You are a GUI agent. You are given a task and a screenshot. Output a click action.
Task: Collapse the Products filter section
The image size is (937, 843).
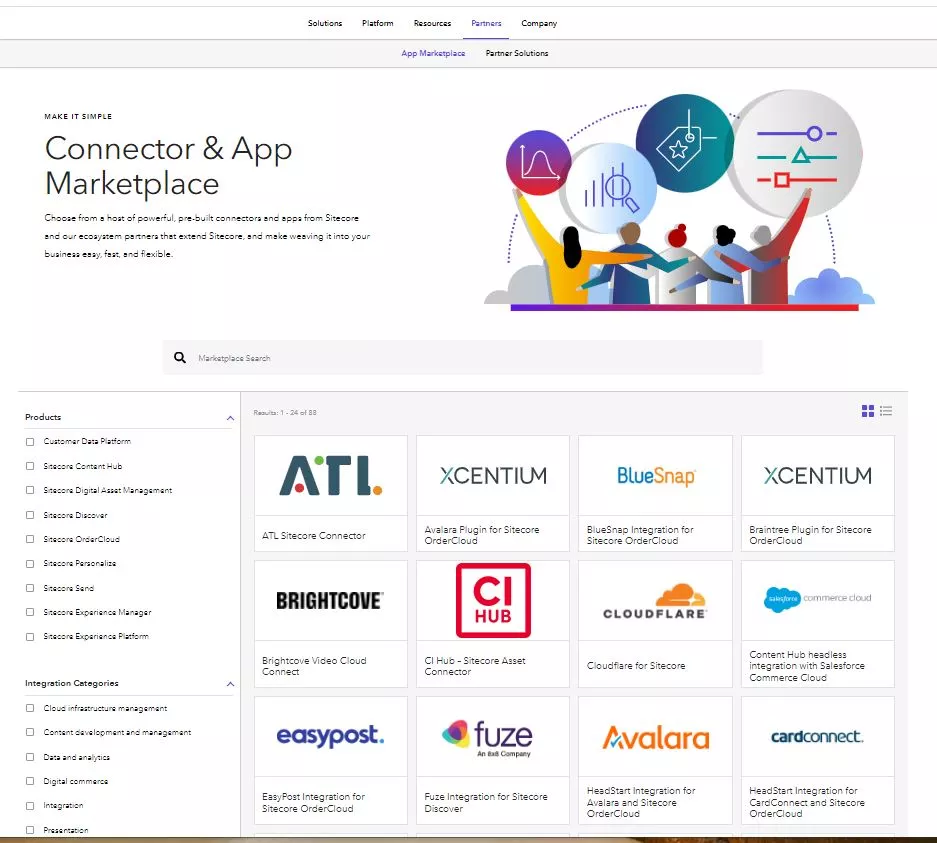229,417
